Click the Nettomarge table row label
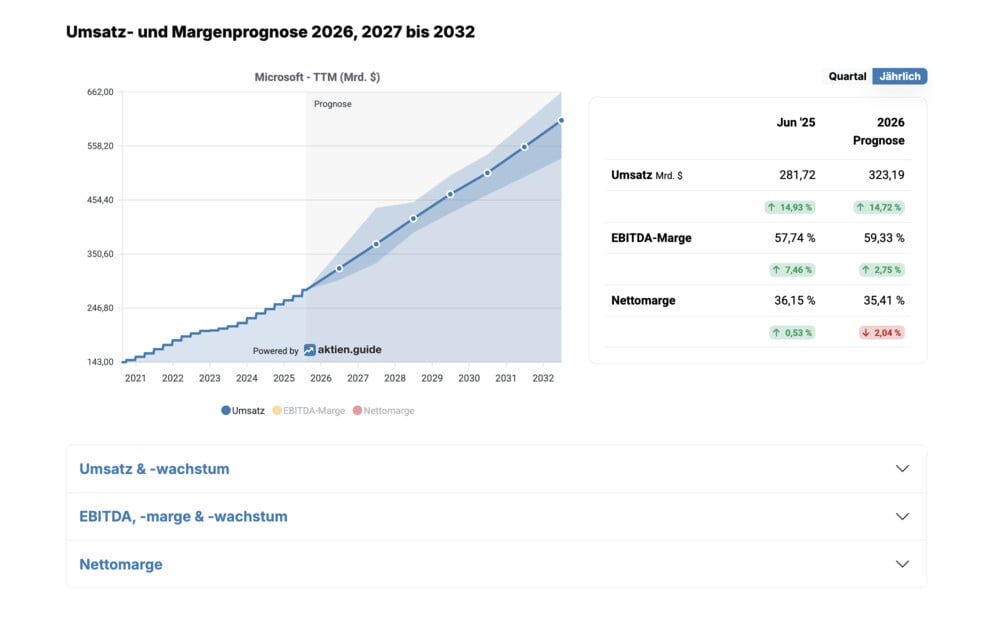The width and height of the screenshot is (988, 640). (x=643, y=300)
